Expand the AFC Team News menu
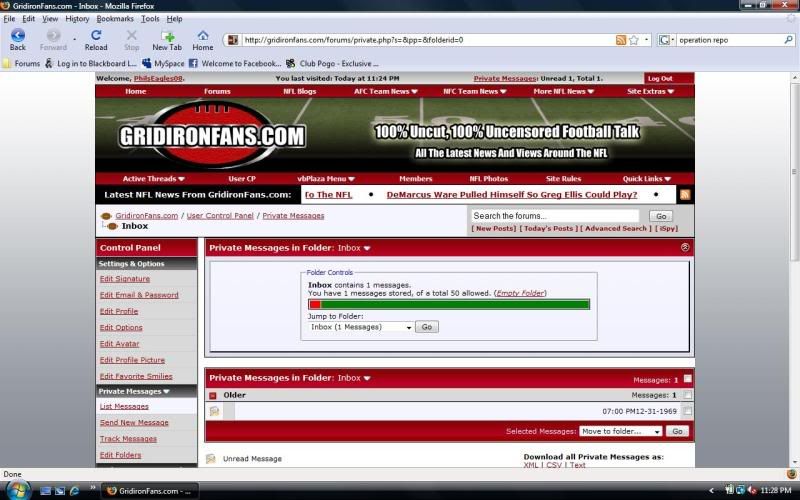The image size is (800, 500). 386,91
